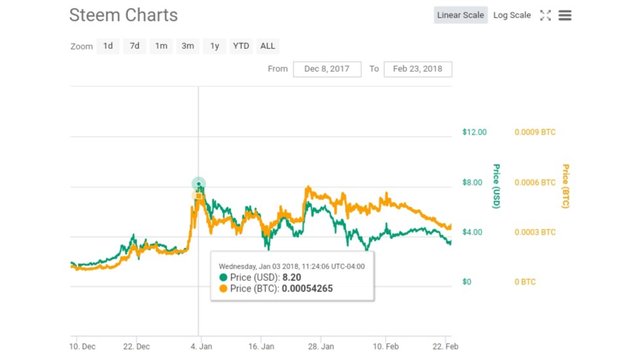
Task: Click green USD marker on chart line
Action: pyautogui.click(x=199, y=184)
